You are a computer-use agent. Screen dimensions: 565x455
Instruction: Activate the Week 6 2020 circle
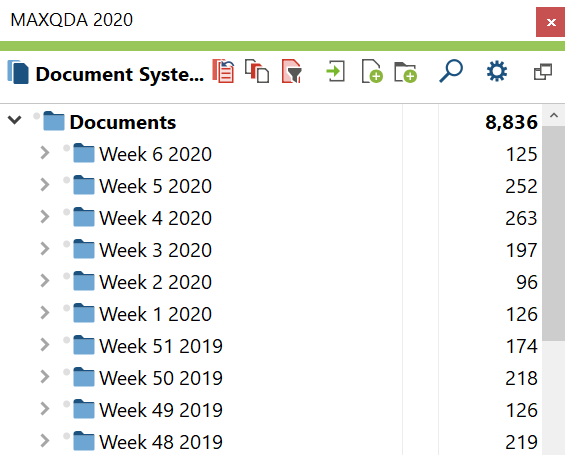click(x=66, y=148)
